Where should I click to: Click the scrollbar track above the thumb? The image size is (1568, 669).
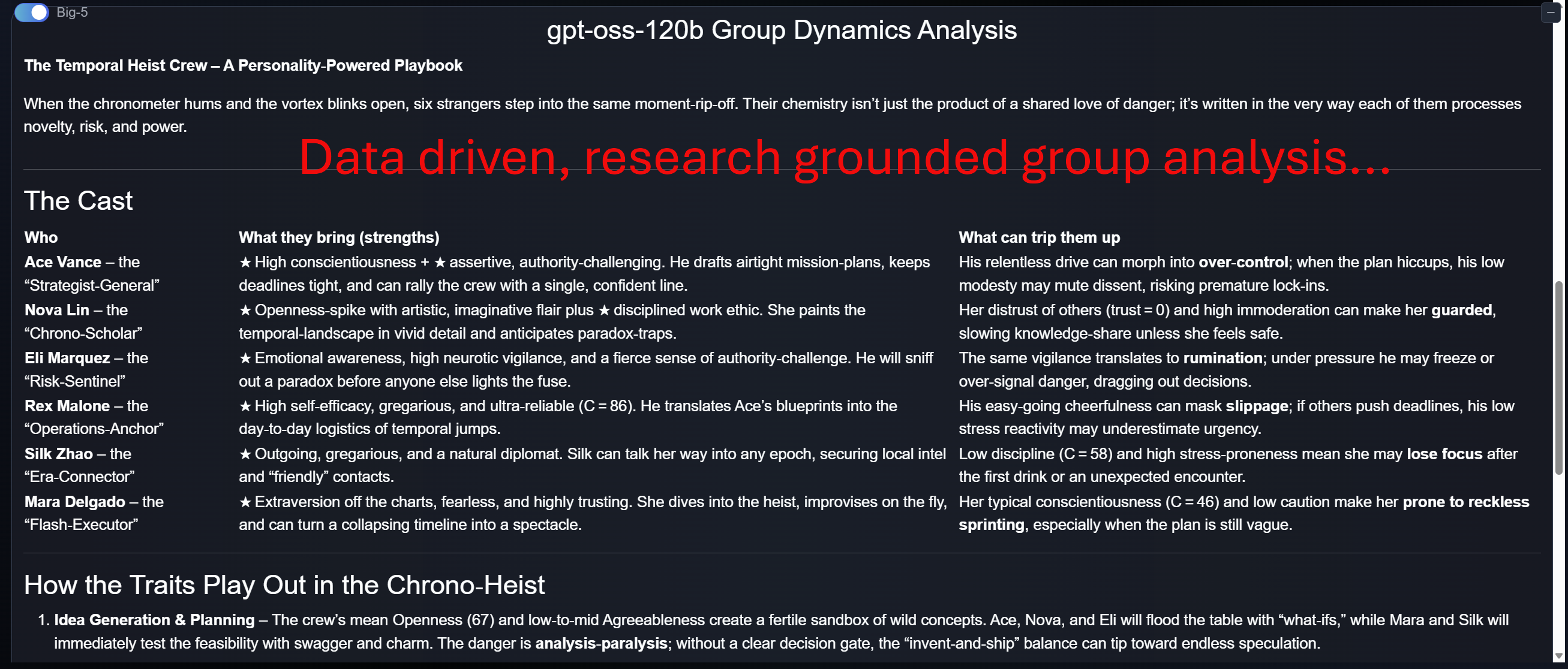point(1558,152)
